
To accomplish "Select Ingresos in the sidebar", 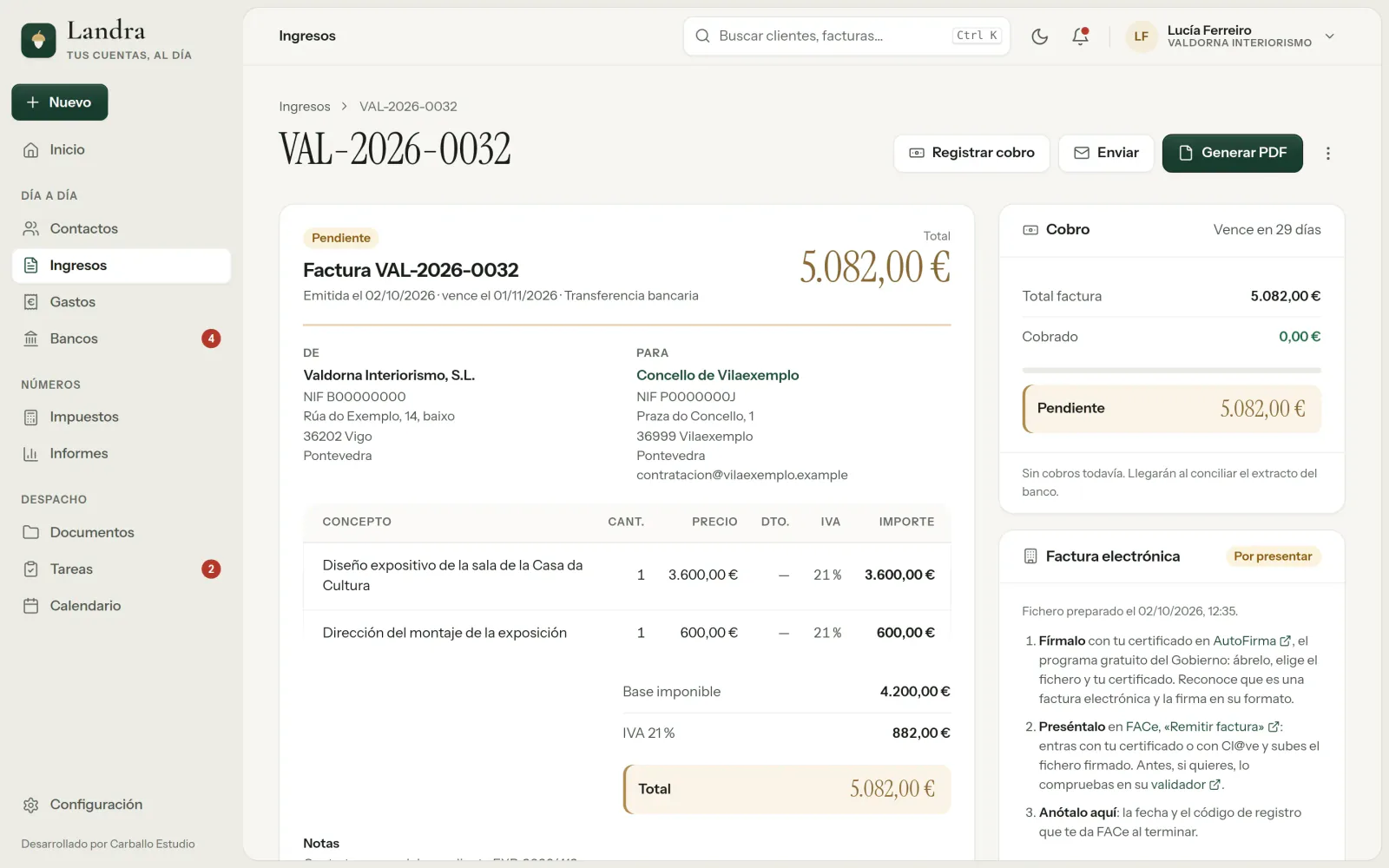I will (122, 266).
